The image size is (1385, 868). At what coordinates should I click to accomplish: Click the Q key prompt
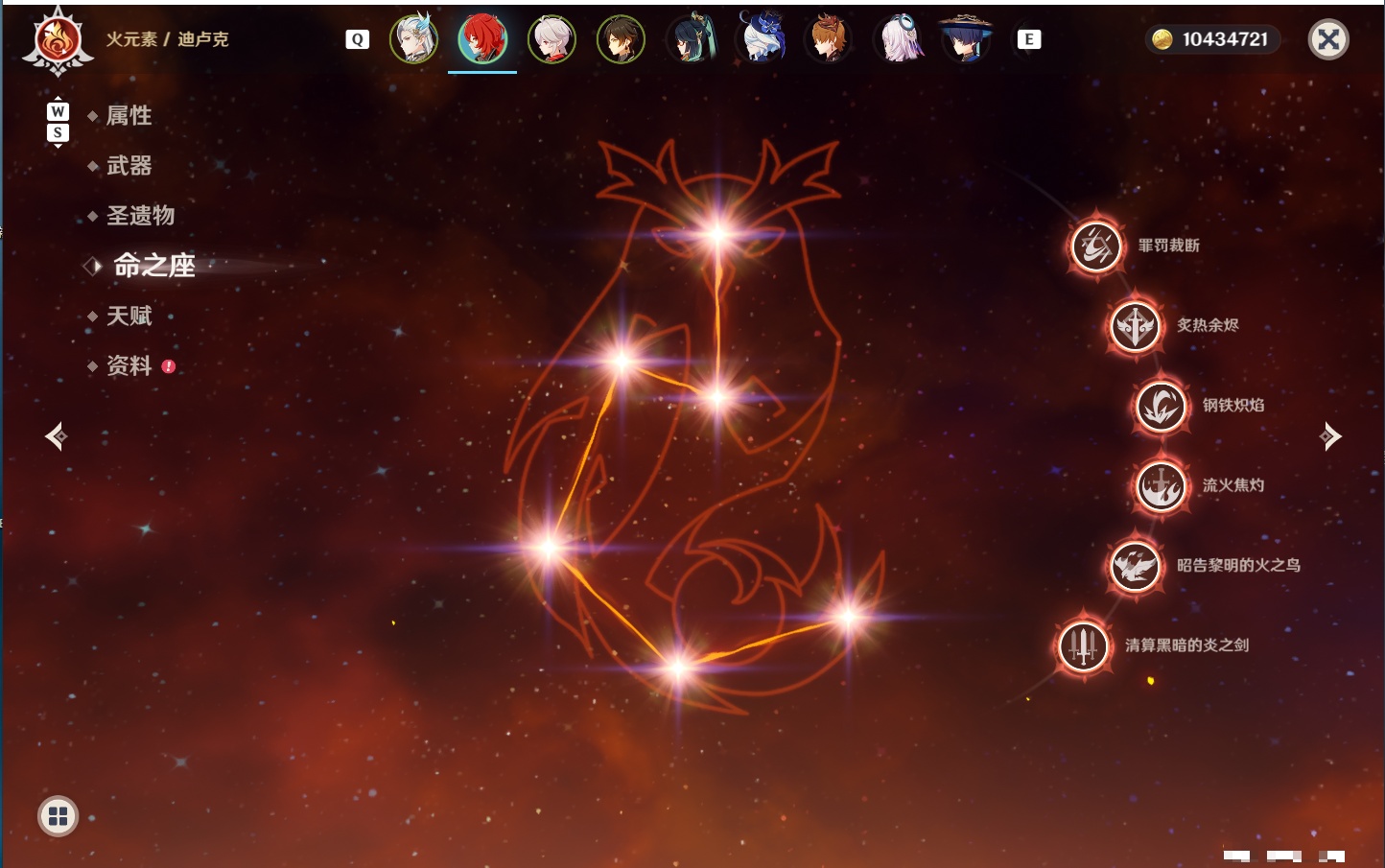[357, 39]
